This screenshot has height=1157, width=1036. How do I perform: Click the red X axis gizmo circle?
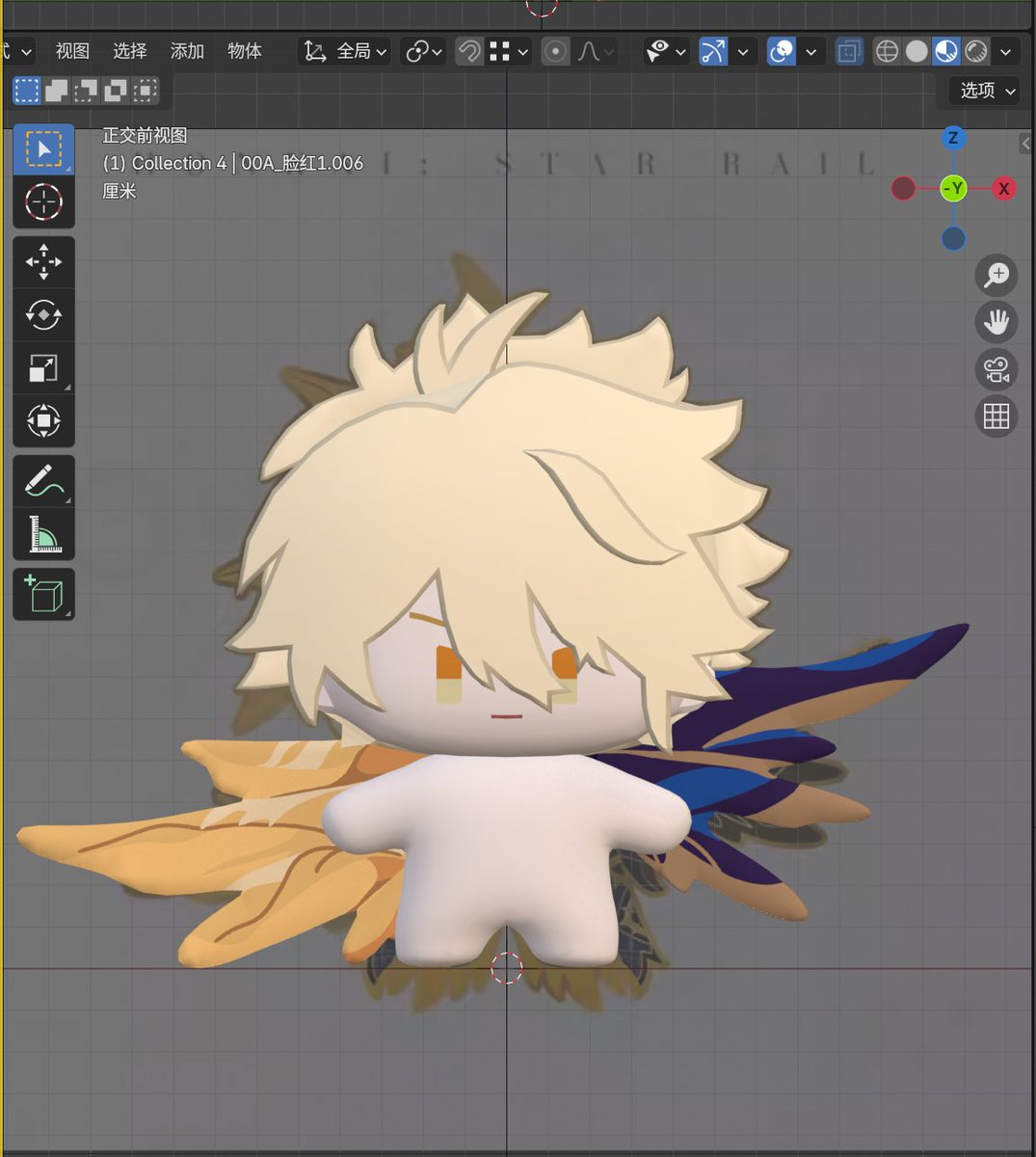tap(1004, 188)
